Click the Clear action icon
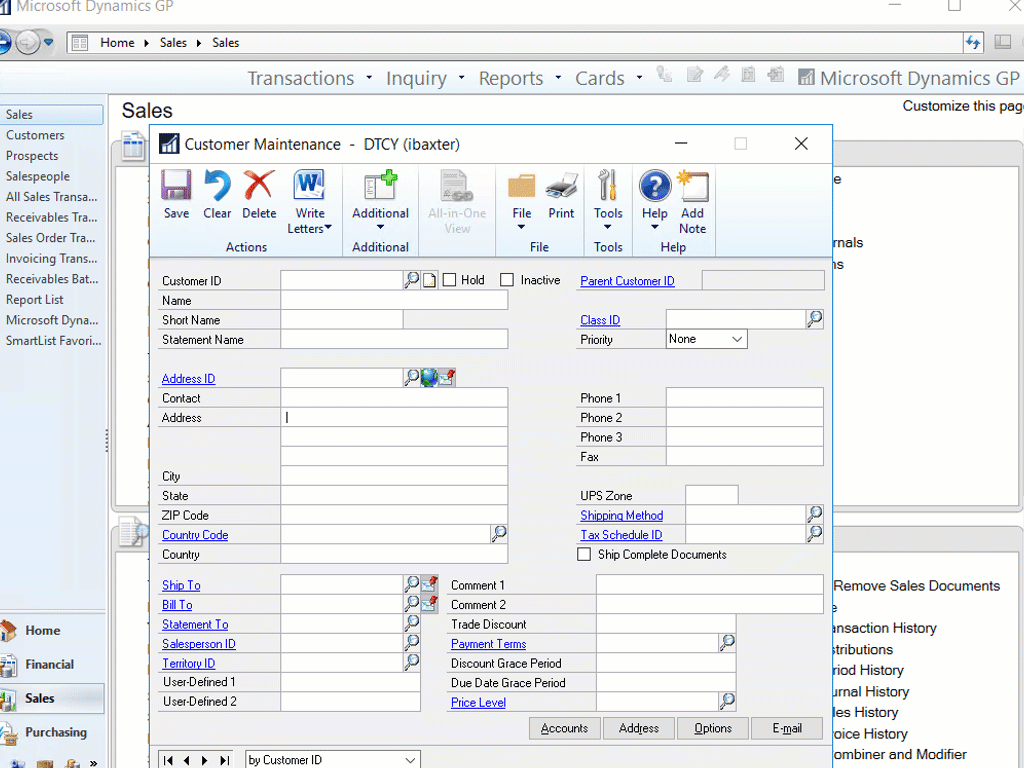This screenshot has height=768, width=1024. [217, 185]
